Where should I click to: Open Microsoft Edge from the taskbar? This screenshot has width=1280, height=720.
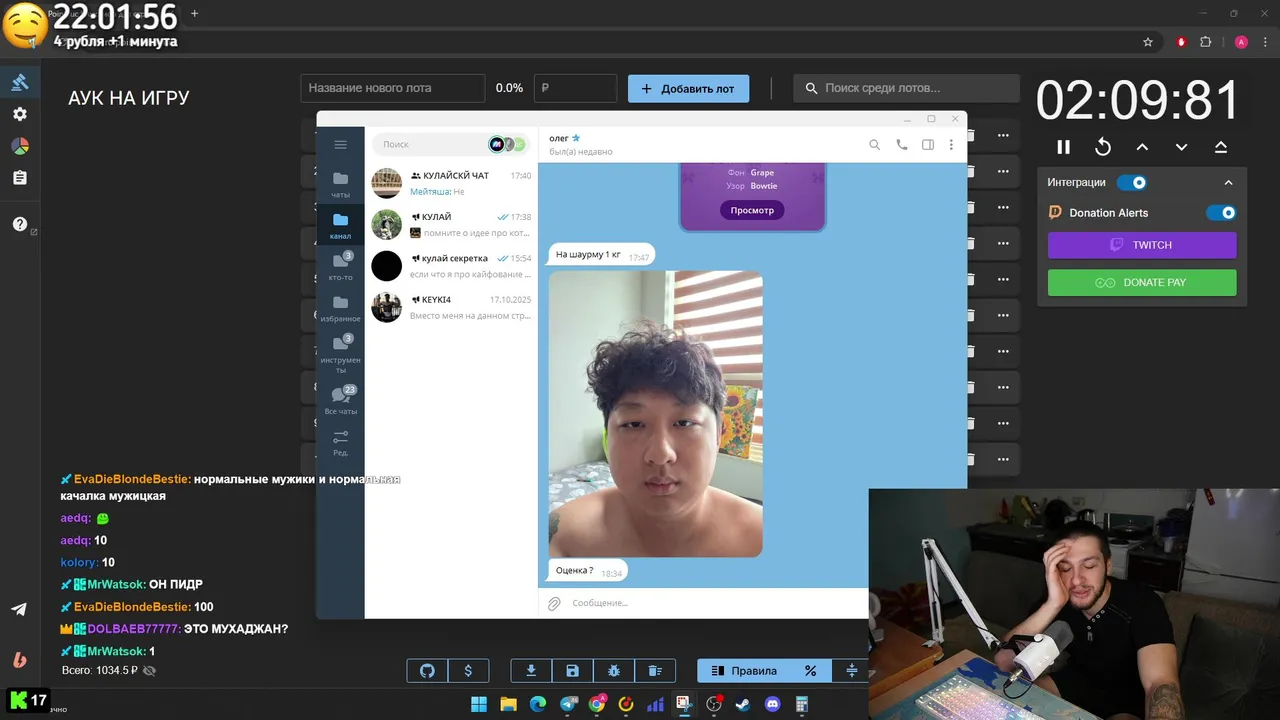pos(538,704)
